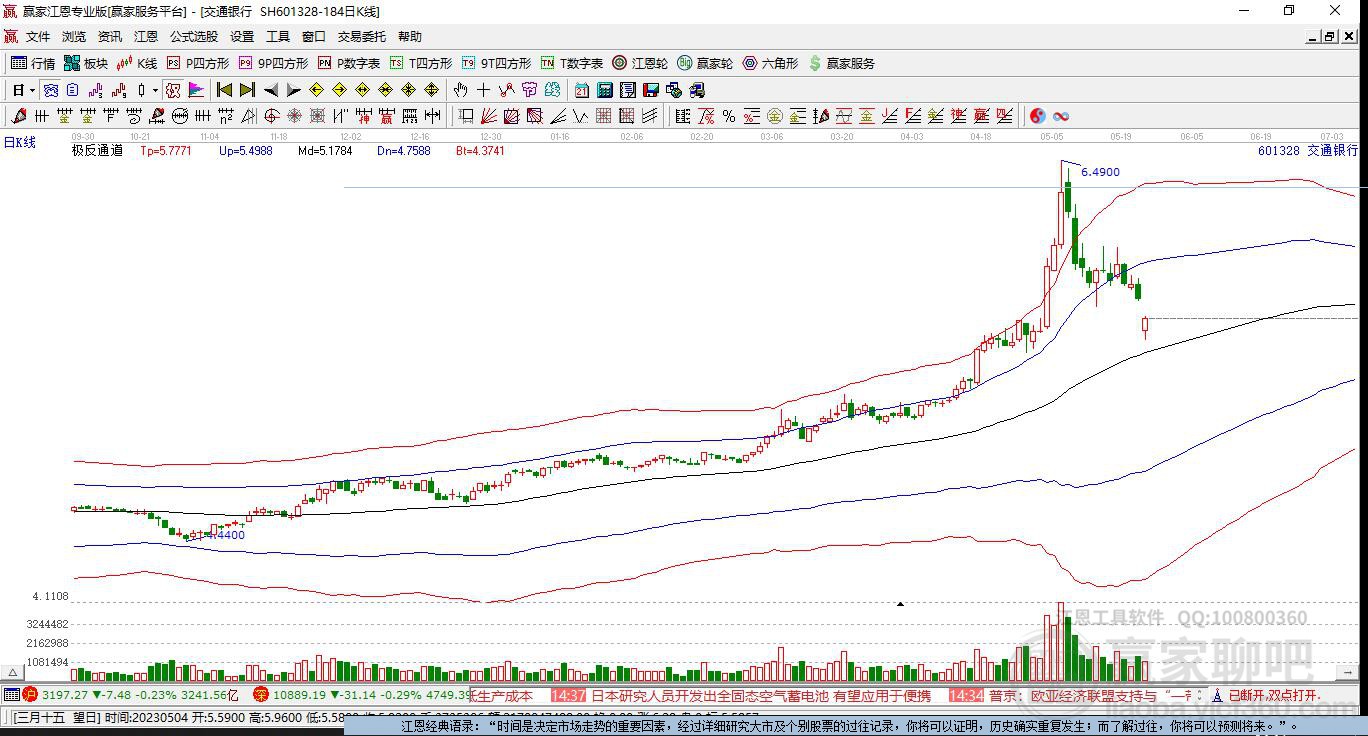The image size is (1368, 736).
Task: Select the hand pan tool
Action: click(x=460, y=90)
